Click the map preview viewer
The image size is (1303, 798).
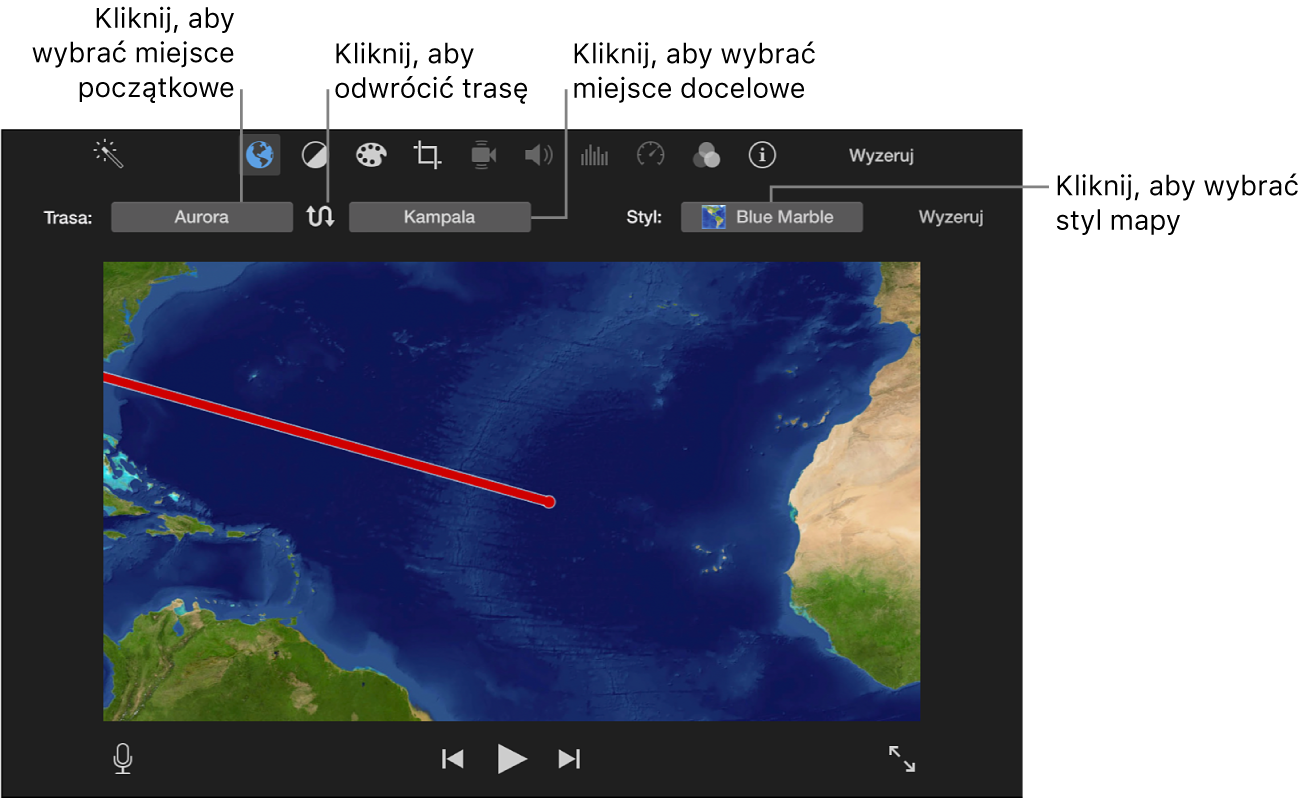(511, 491)
